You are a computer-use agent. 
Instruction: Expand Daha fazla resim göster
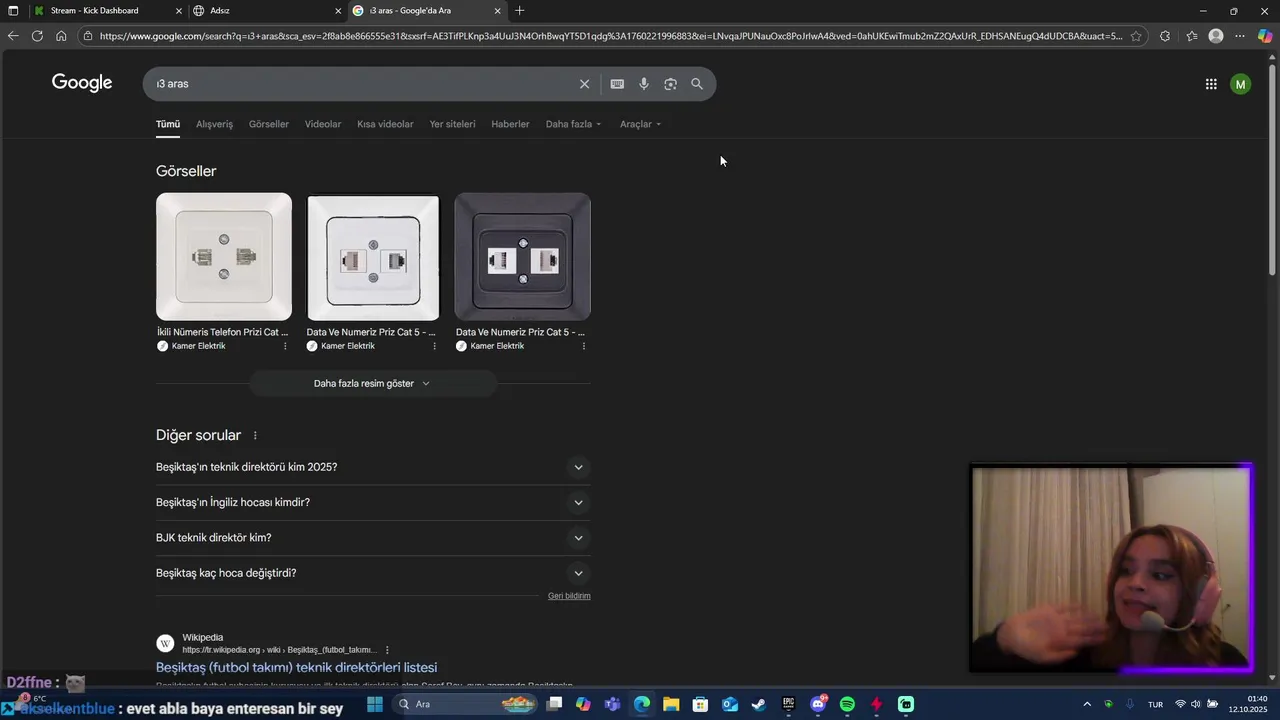tap(372, 384)
